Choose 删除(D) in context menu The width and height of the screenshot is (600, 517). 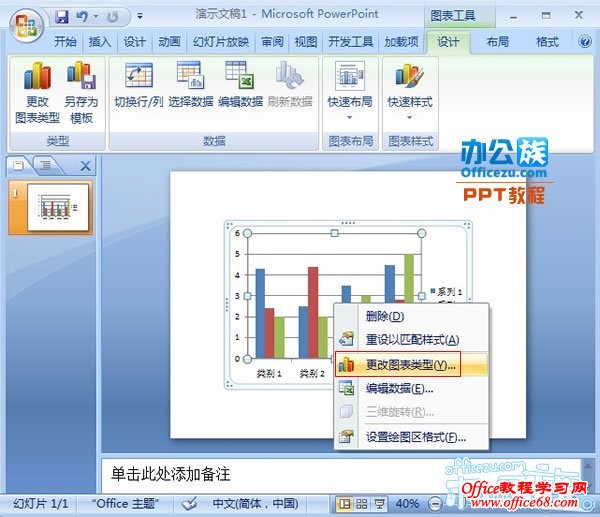point(411,316)
